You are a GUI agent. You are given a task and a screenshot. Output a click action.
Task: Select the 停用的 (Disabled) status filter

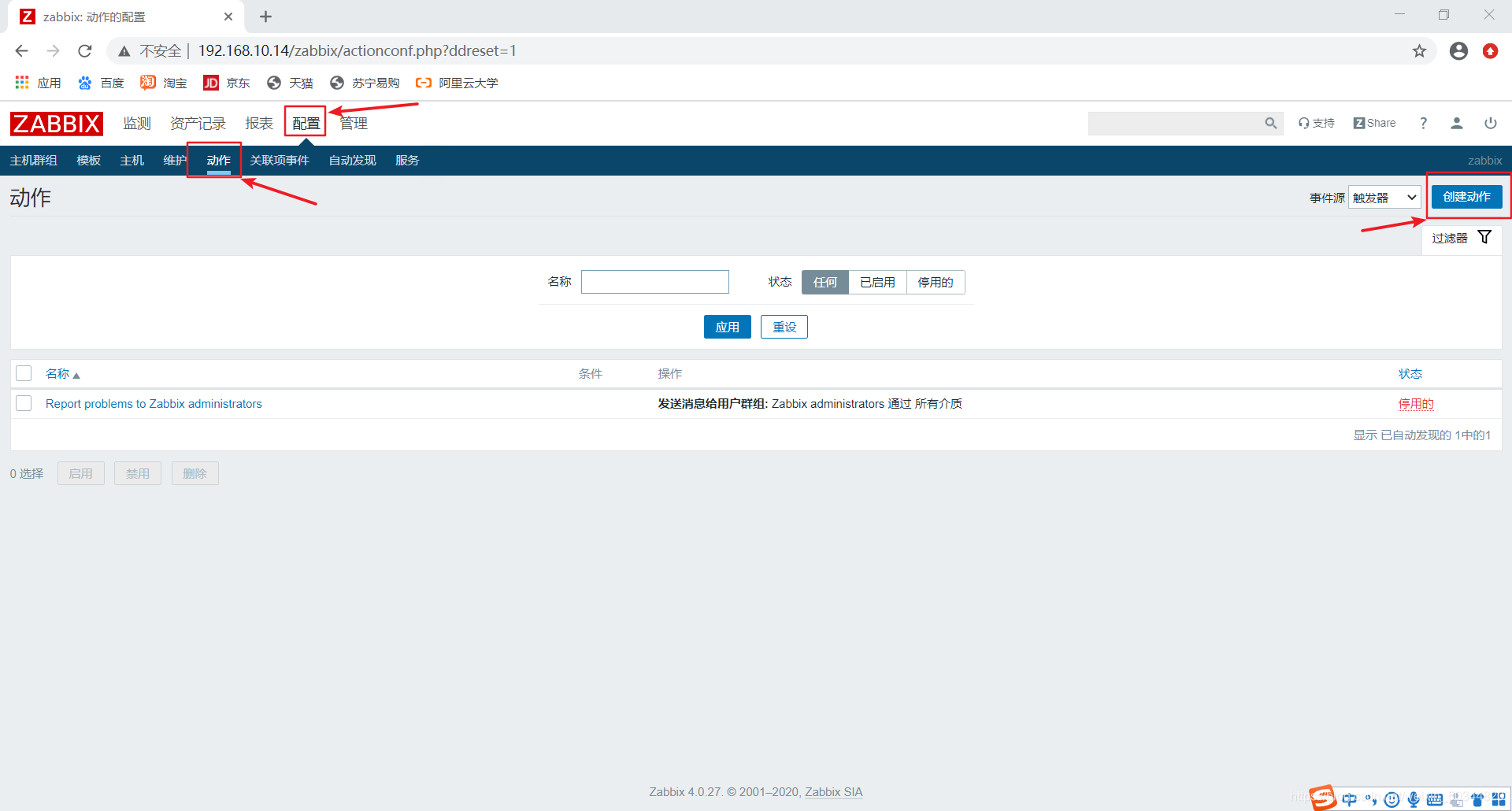(936, 282)
